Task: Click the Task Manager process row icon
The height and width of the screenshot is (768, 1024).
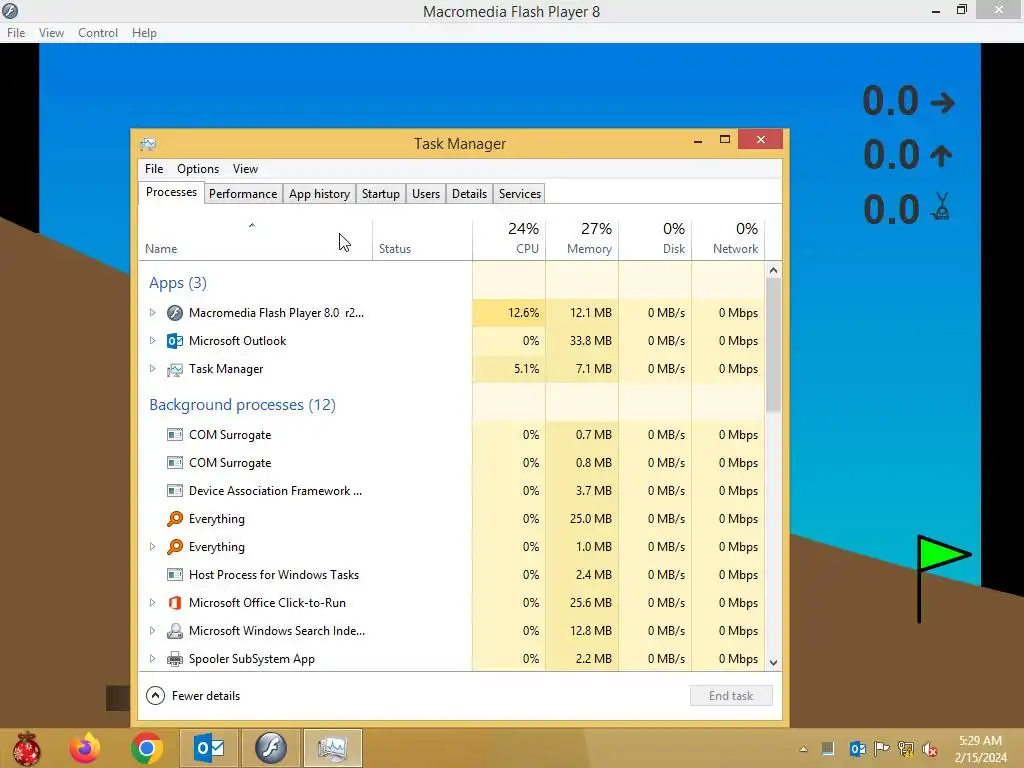Action: pyautogui.click(x=174, y=369)
